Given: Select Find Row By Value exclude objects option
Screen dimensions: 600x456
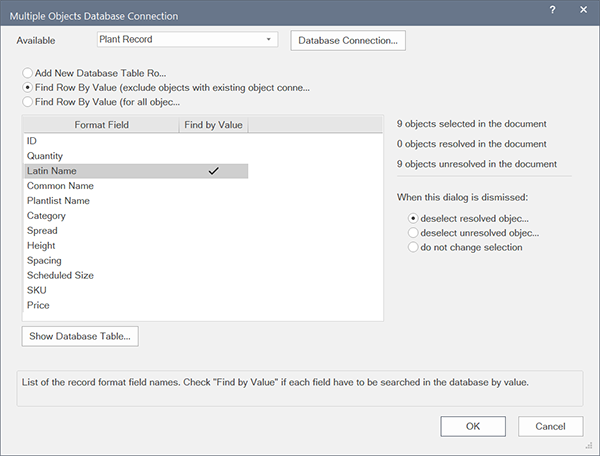Looking at the screenshot, I should (28, 87).
